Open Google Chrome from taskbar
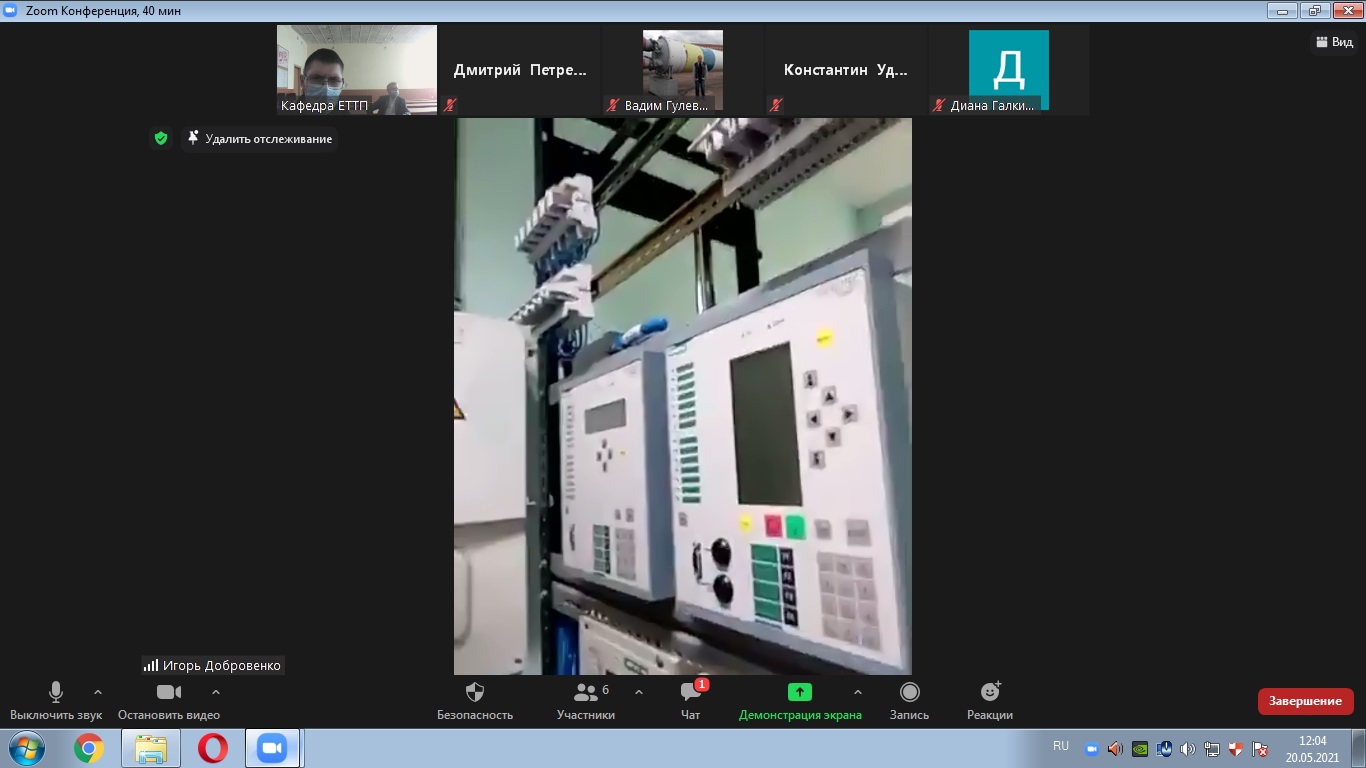The height and width of the screenshot is (768, 1366). (x=89, y=748)
